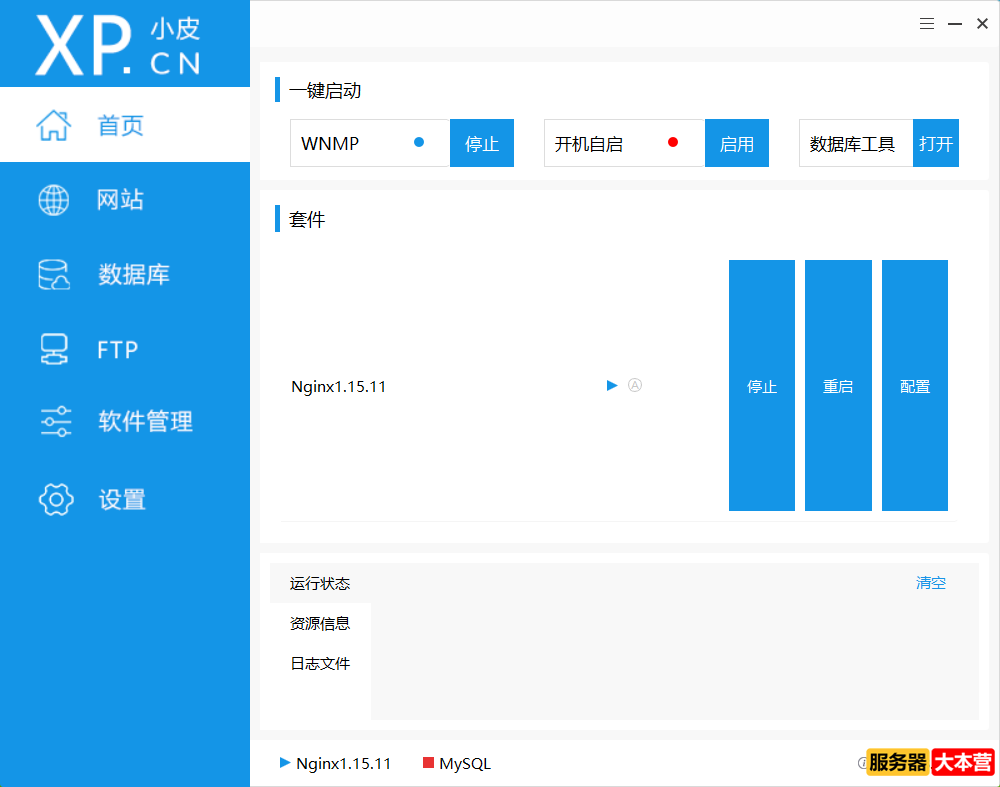Open database tools via the 打开 button
The height and width of the screenshot is (787, 1000).
(x=936, y=143)
